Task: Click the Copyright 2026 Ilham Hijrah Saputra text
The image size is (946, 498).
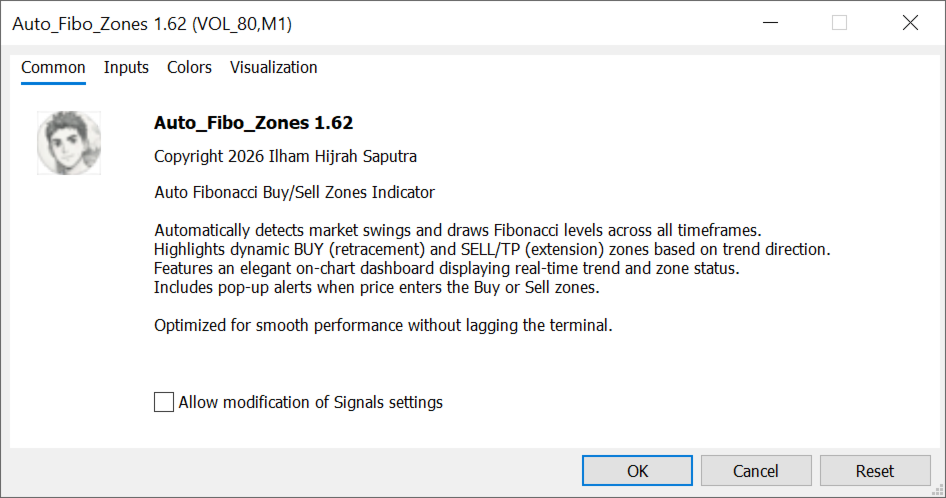Action: pos(285,156)
